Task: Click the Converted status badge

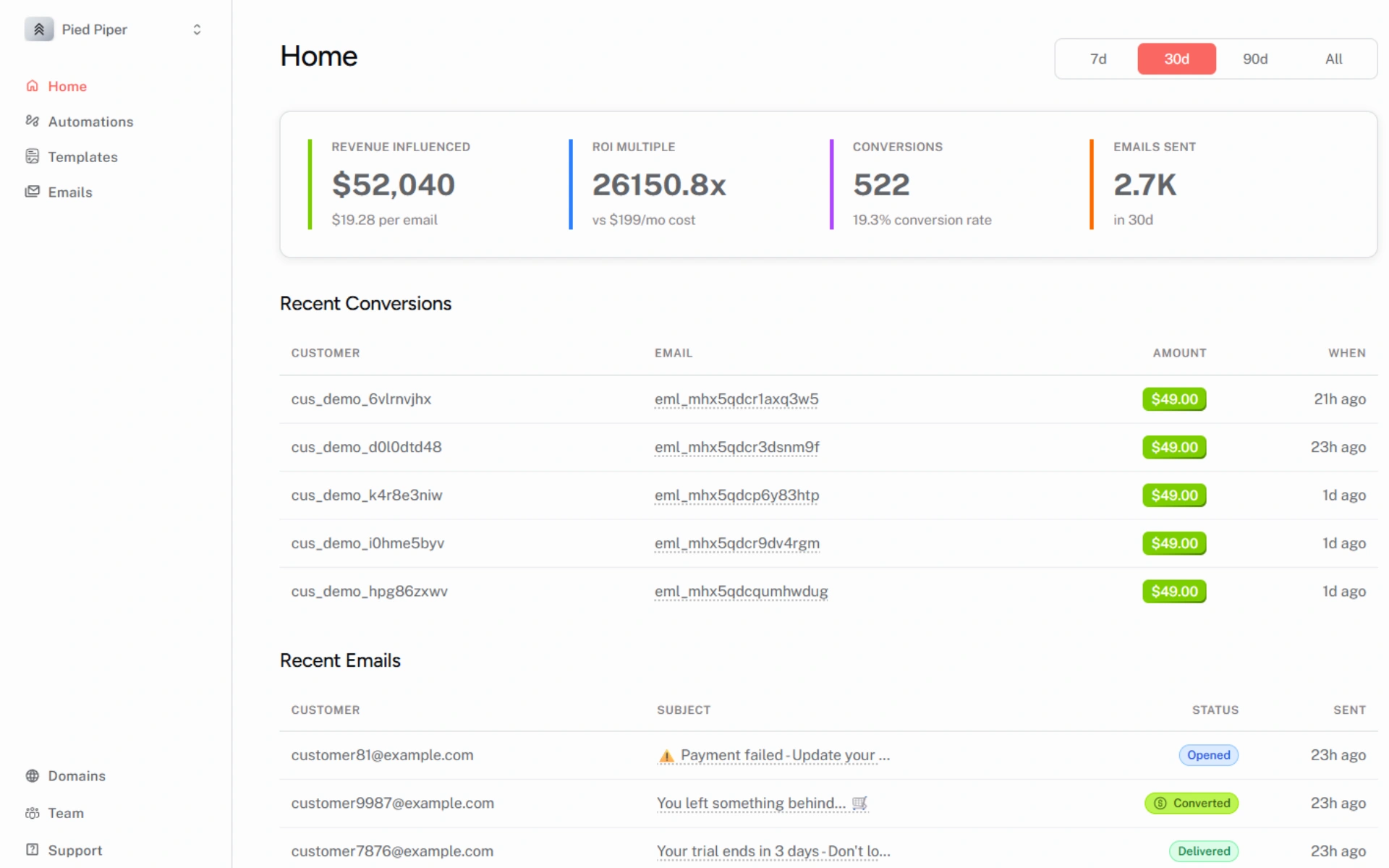Action: [x=1192, y=803]
